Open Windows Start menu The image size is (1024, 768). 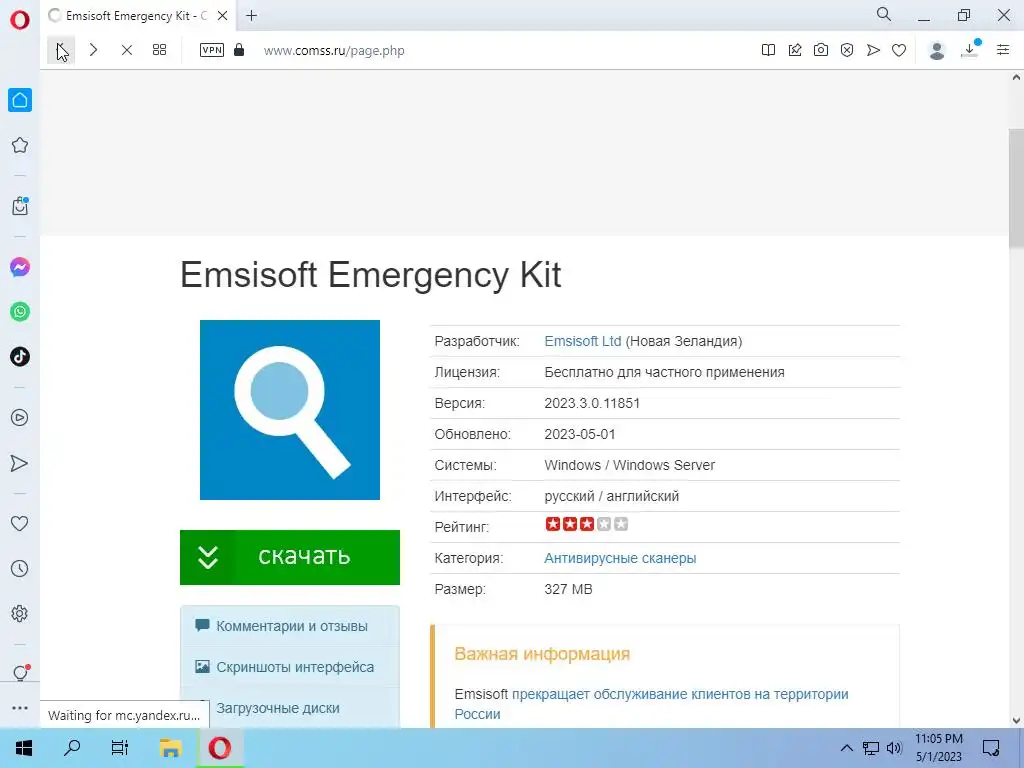(x=24, y=748)
